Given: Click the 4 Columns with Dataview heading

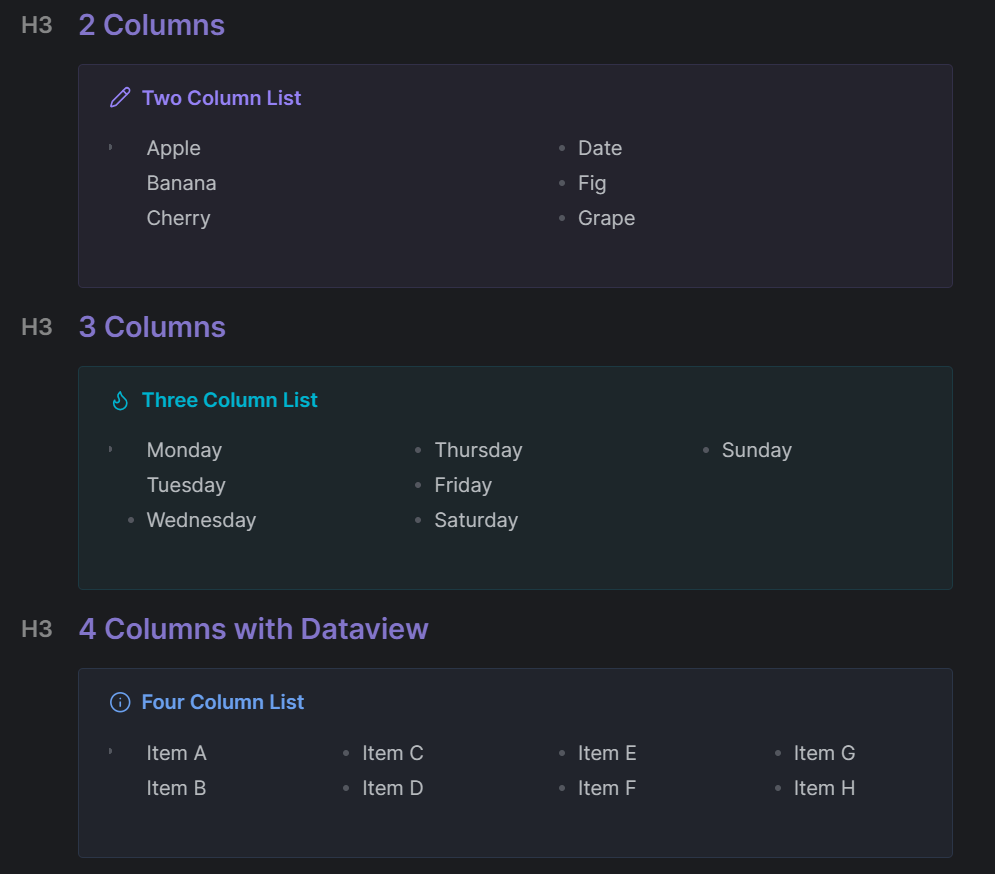Looking at the screenshot, I should coord(253,629).
